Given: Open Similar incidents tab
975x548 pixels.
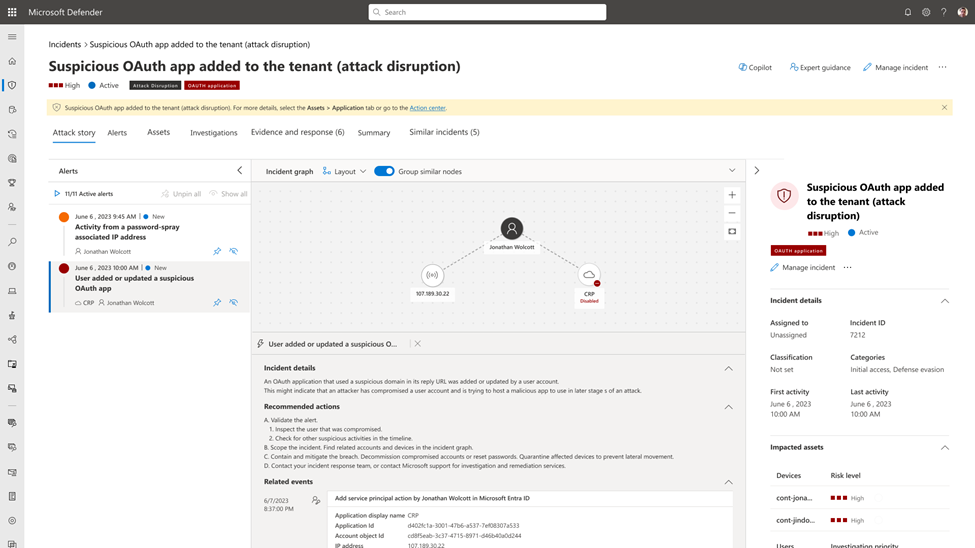Looking at the screenshot, I should [444, 132].
